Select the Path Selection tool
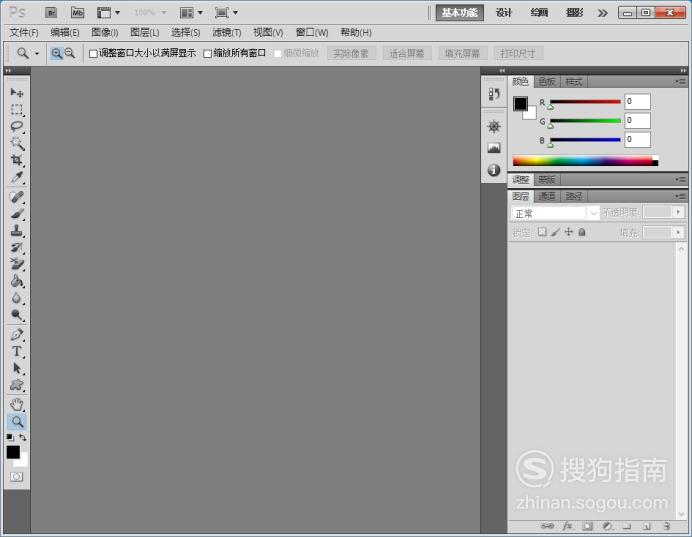Viewport: 692px width, 537px height. coord(17,368)
